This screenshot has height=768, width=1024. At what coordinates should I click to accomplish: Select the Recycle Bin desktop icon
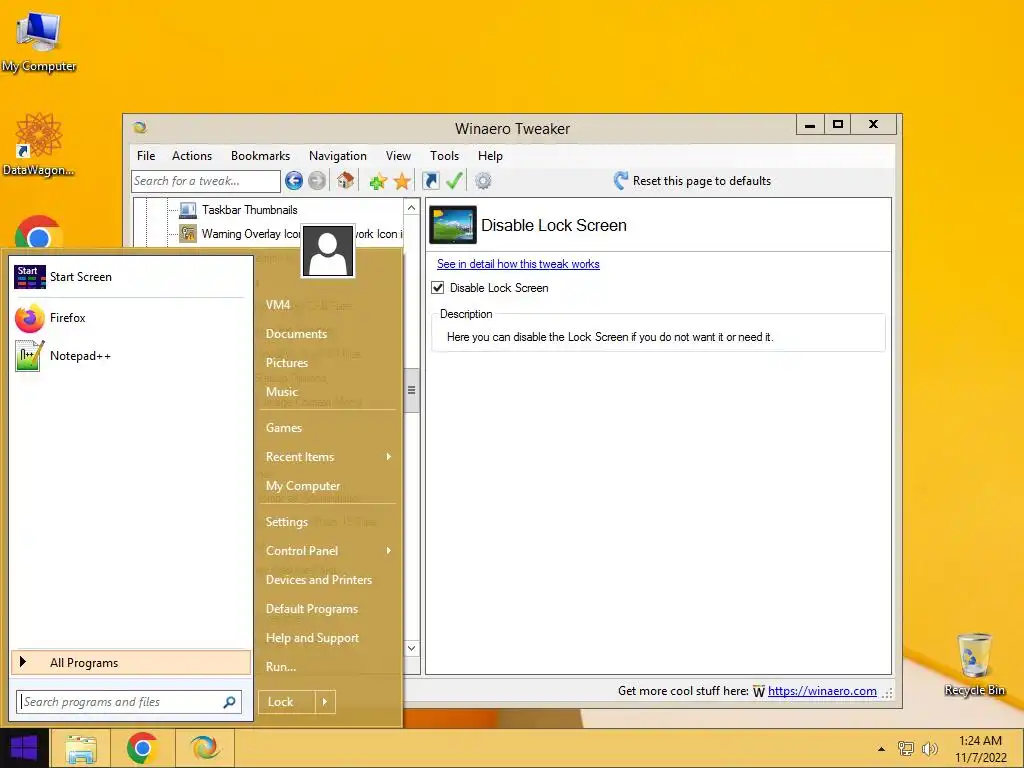[x=974, y=664]
